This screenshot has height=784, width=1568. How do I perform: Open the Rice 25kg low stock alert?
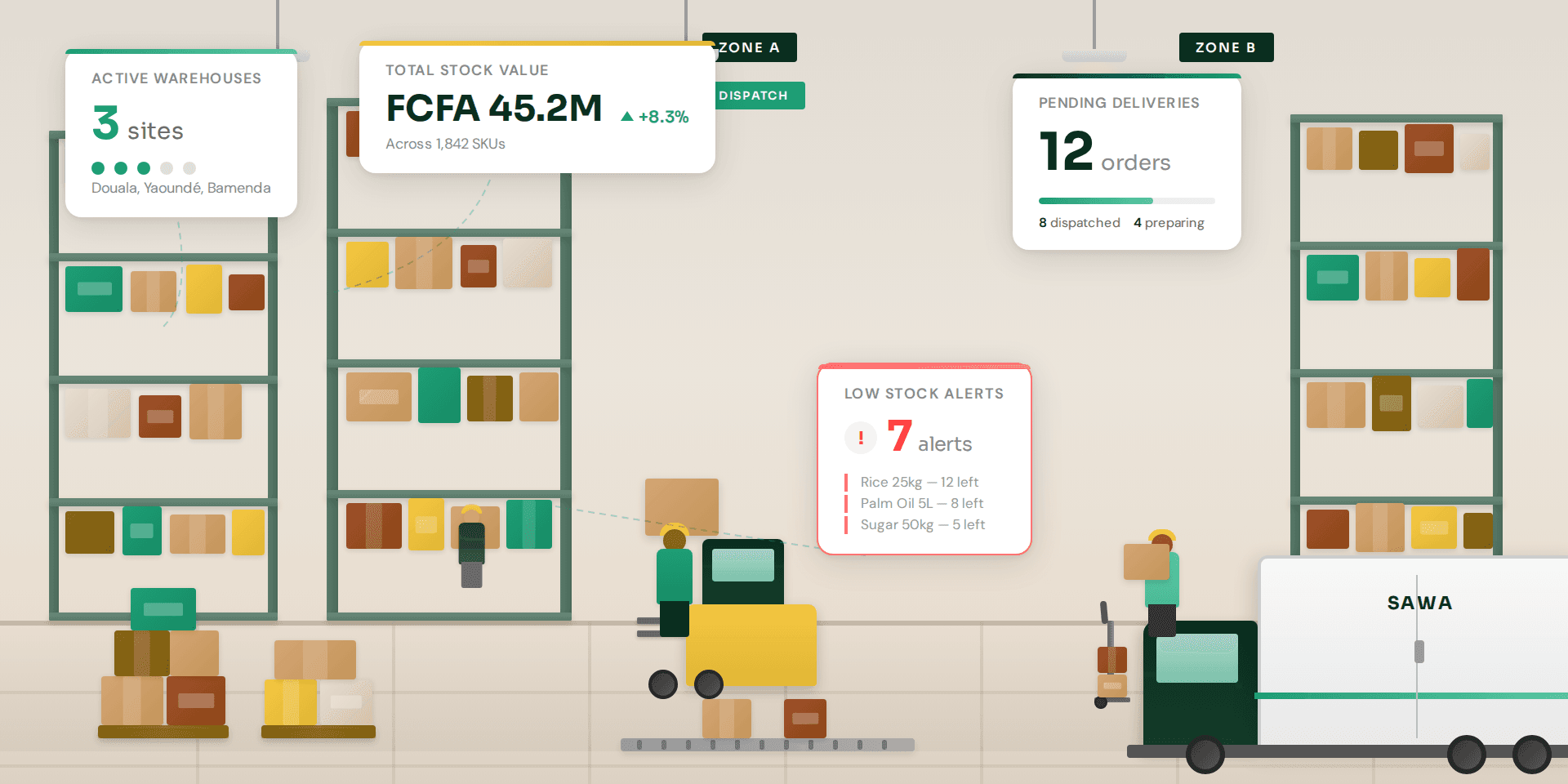pyautogui.click(x=919, y=482)
